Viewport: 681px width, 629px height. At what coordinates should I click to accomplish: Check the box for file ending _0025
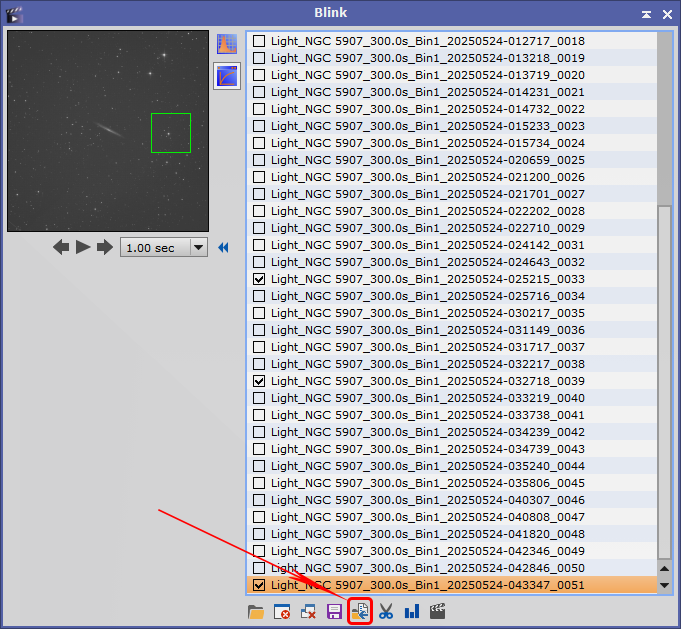(259, 160)
